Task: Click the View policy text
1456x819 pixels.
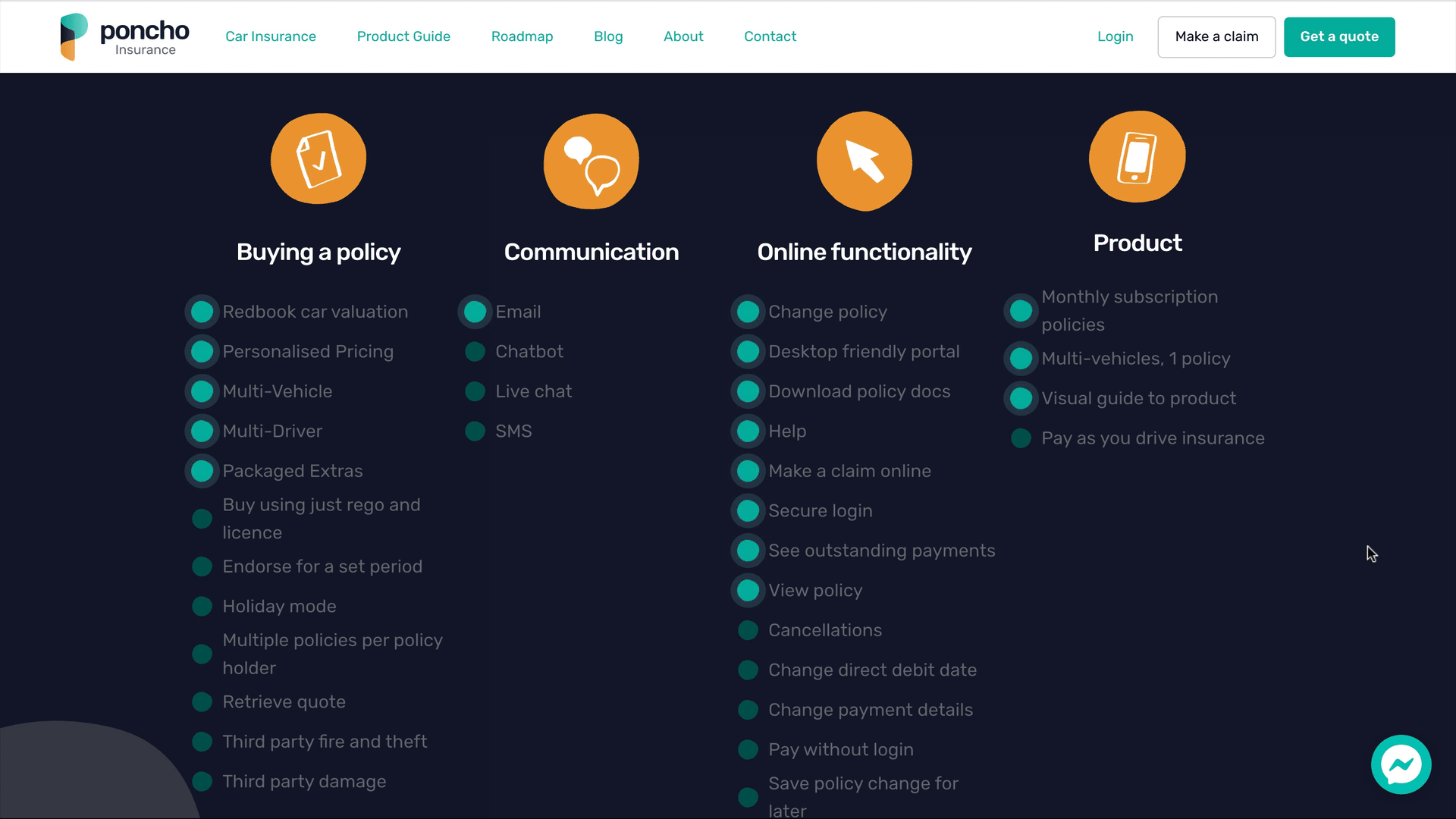Action: [815, 591]
